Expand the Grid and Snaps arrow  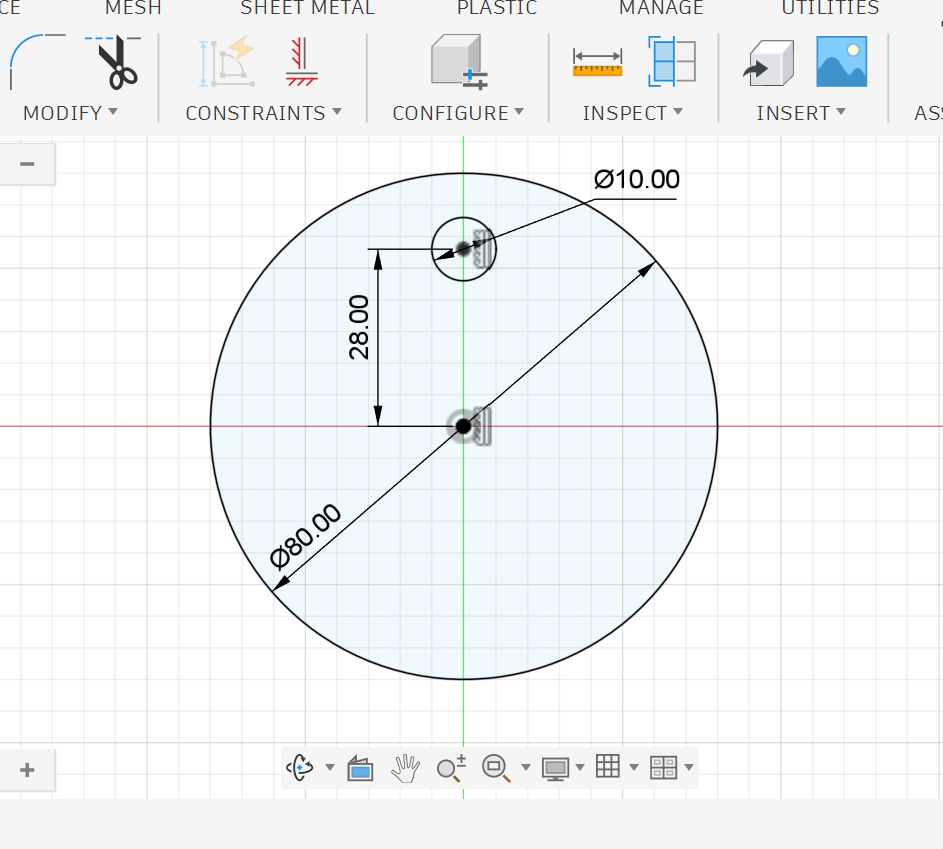pyautogui.click(x=633, y=767)
